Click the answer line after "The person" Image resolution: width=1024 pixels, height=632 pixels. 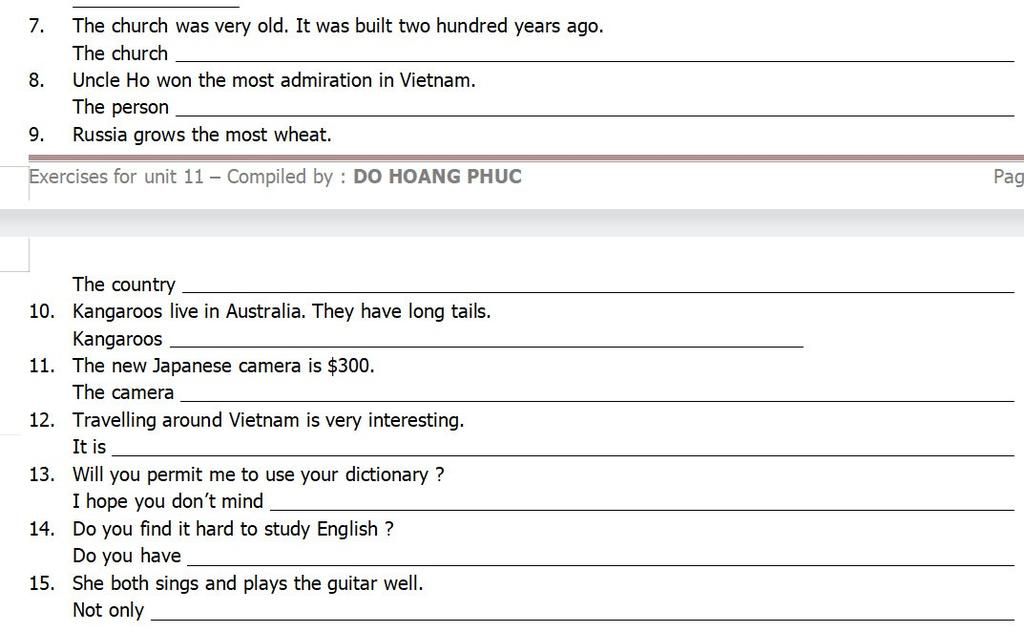pyautogui.click(x=595, y=114)
